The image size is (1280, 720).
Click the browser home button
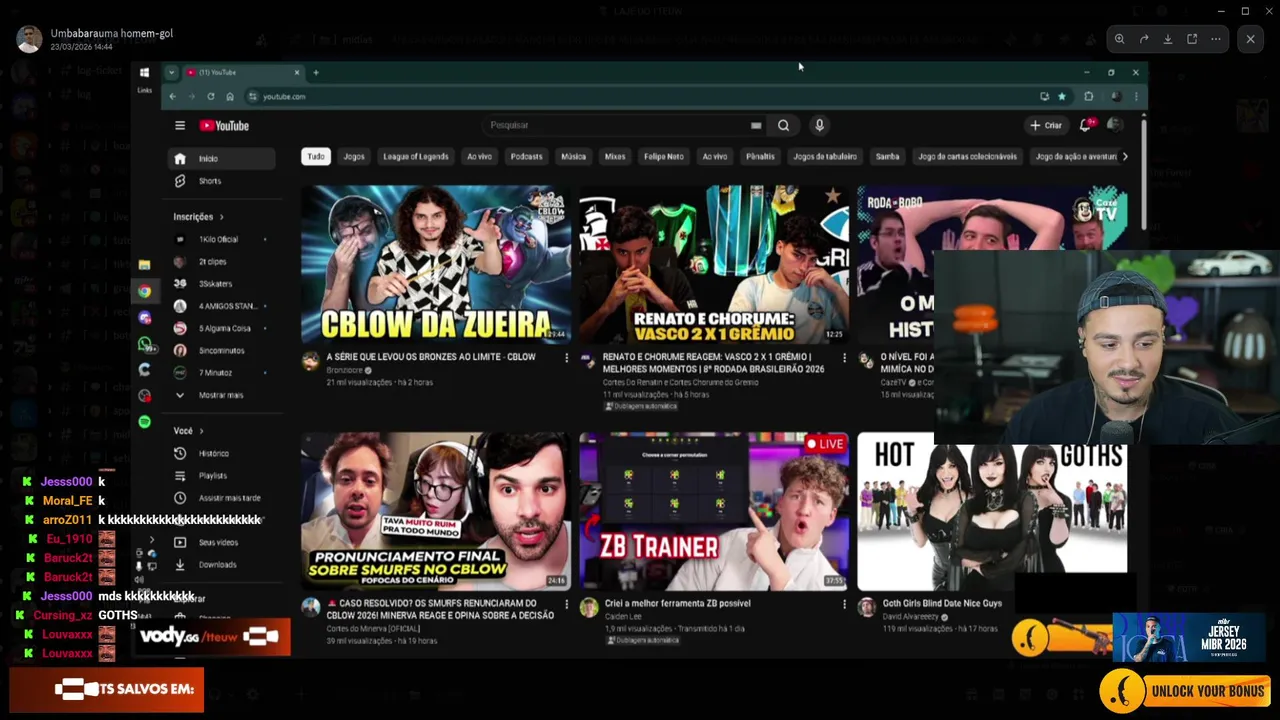pos(229,96)
